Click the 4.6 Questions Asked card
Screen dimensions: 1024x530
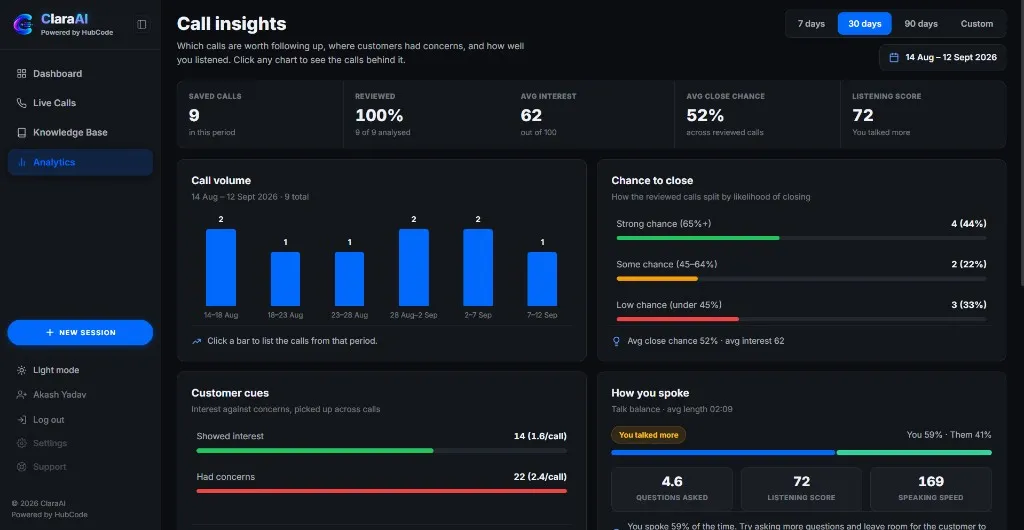672,489
